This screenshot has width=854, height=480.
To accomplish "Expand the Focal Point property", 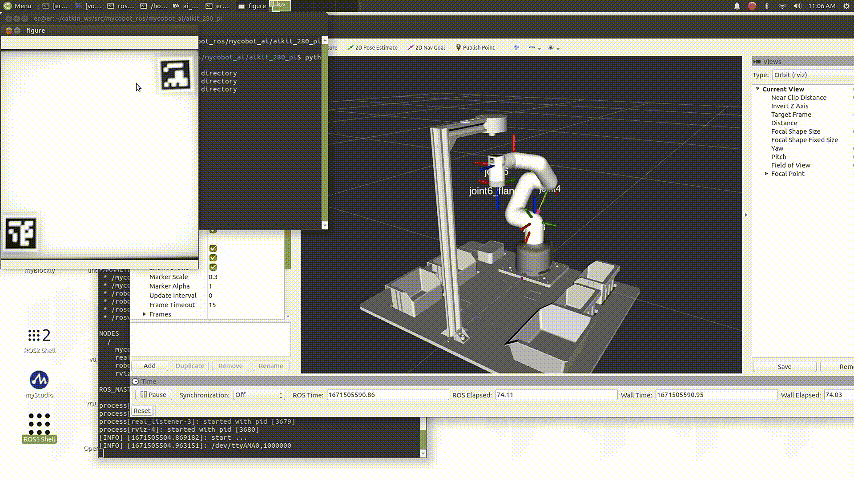I will pyautogui.click(x=767, y=174).
